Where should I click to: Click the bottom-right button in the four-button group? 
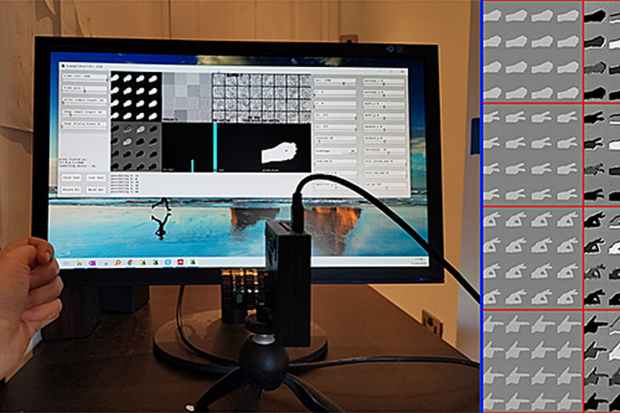pyautogui.click(x=95, y=189)
